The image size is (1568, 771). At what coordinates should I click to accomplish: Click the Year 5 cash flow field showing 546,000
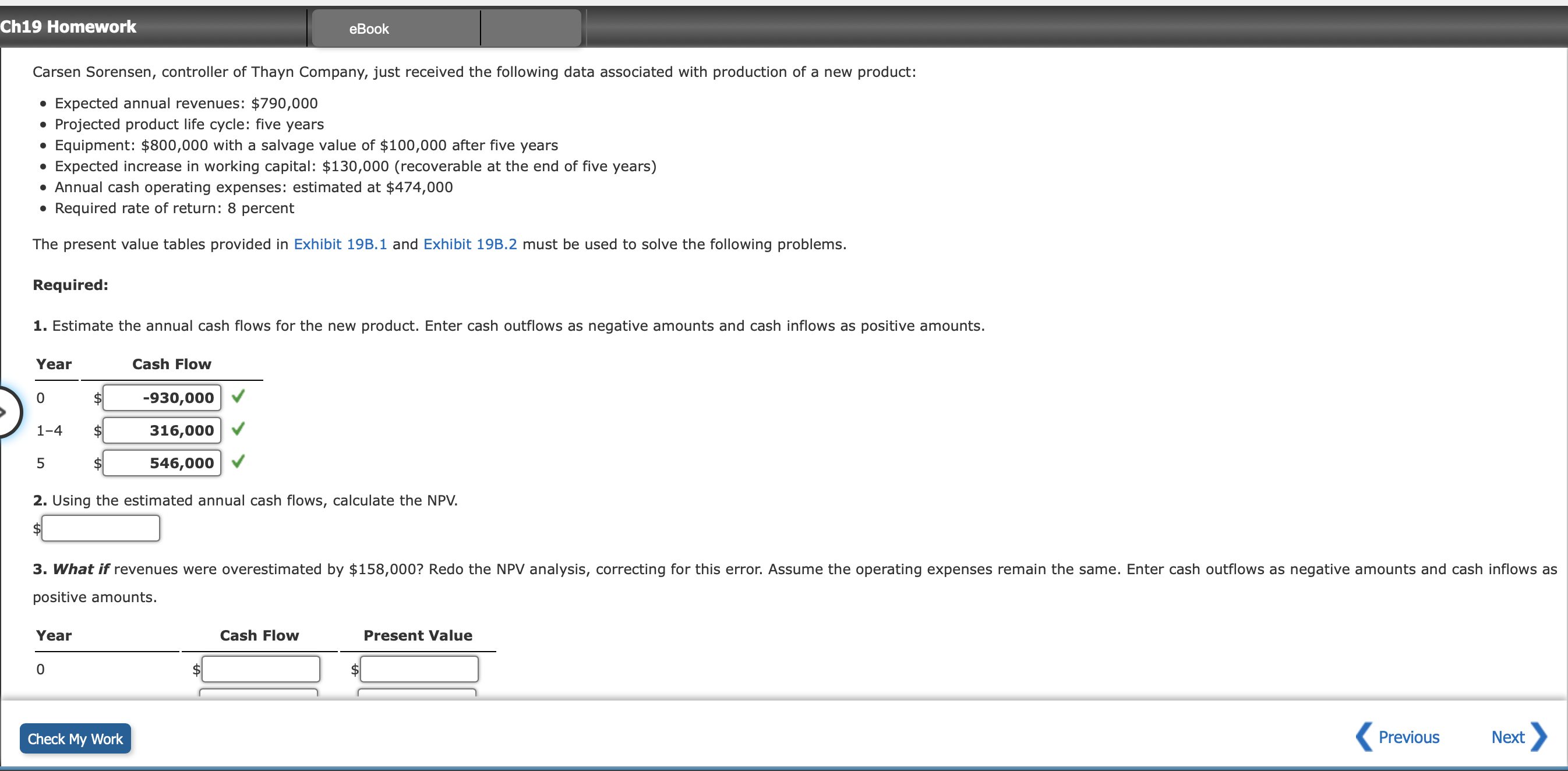[x=162, y=462]
